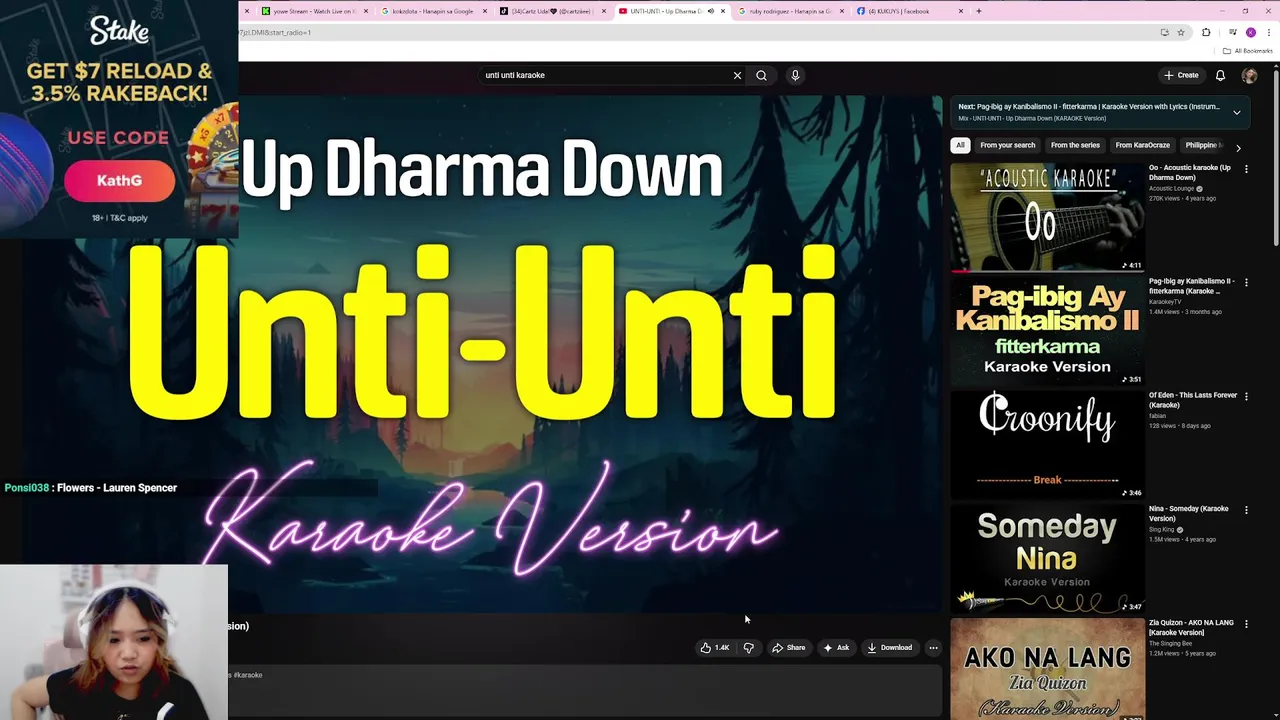Open 'Oo - Acoustic karaoke (Up Dharma Down)' title
This screenshot has width=1280, height=720.
click(1190, 173)
